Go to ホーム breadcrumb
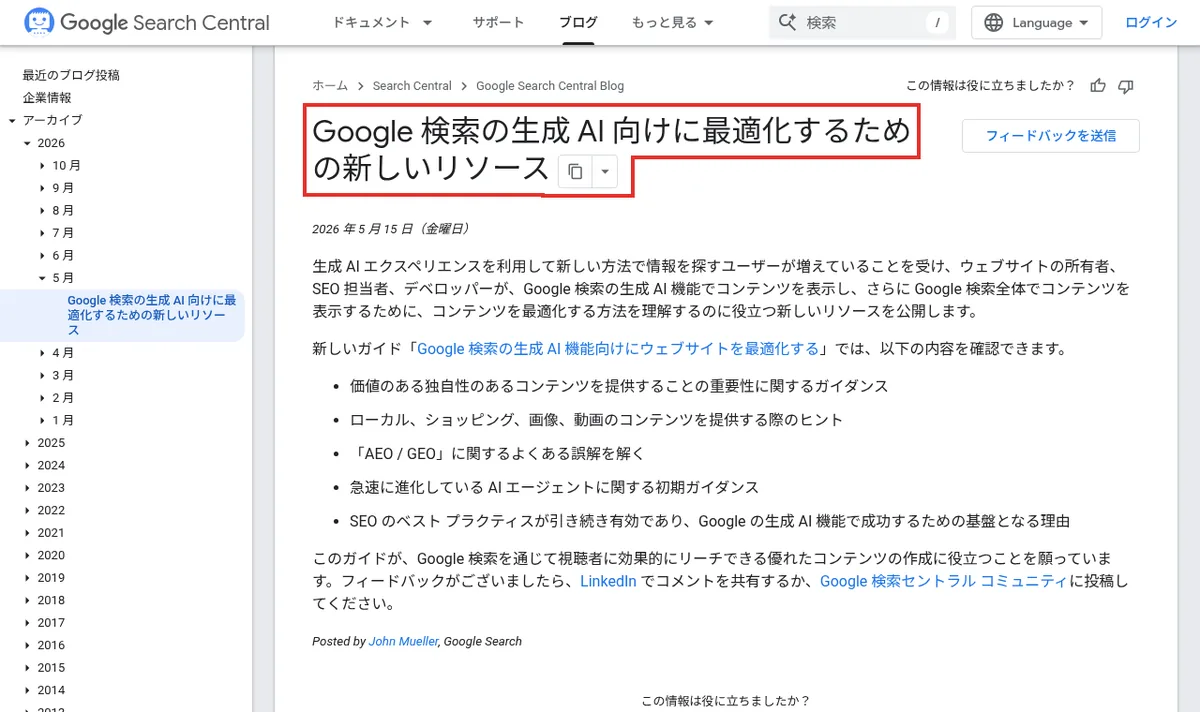The height and width of the screenshot is (712, 1200). click(x=330, y=86)
